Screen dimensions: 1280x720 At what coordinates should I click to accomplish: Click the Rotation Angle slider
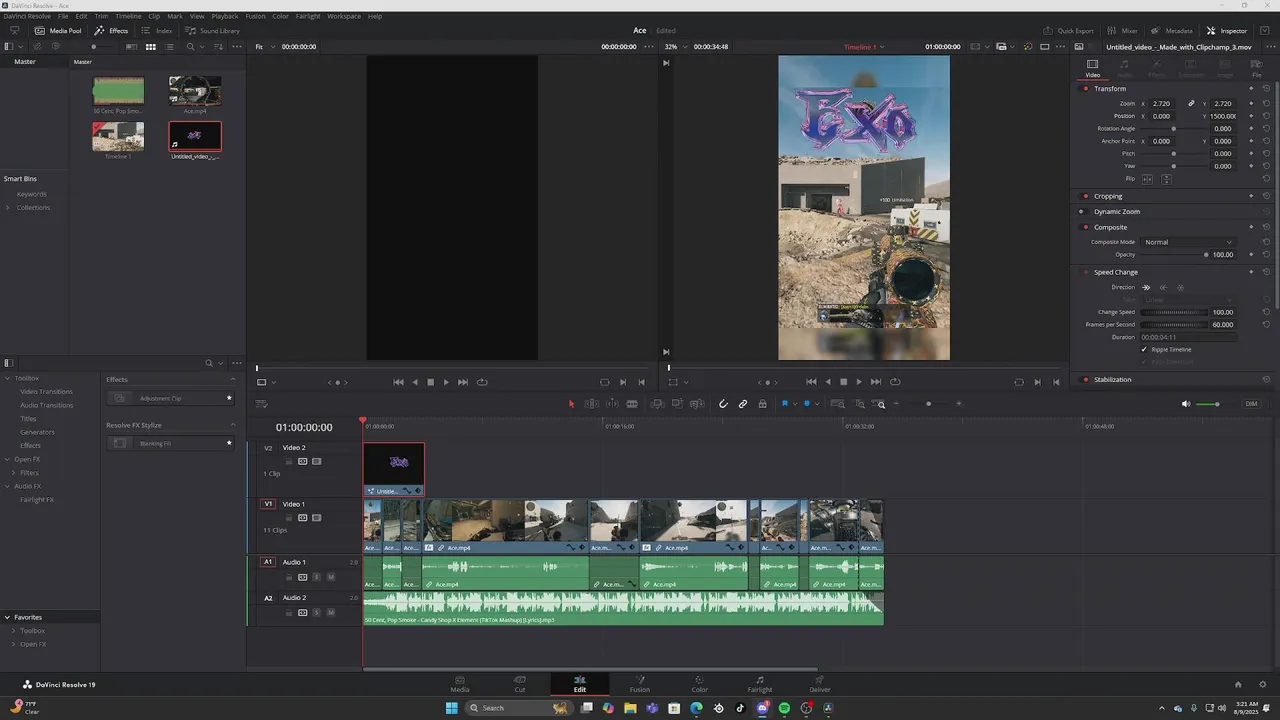(1174, 129)
